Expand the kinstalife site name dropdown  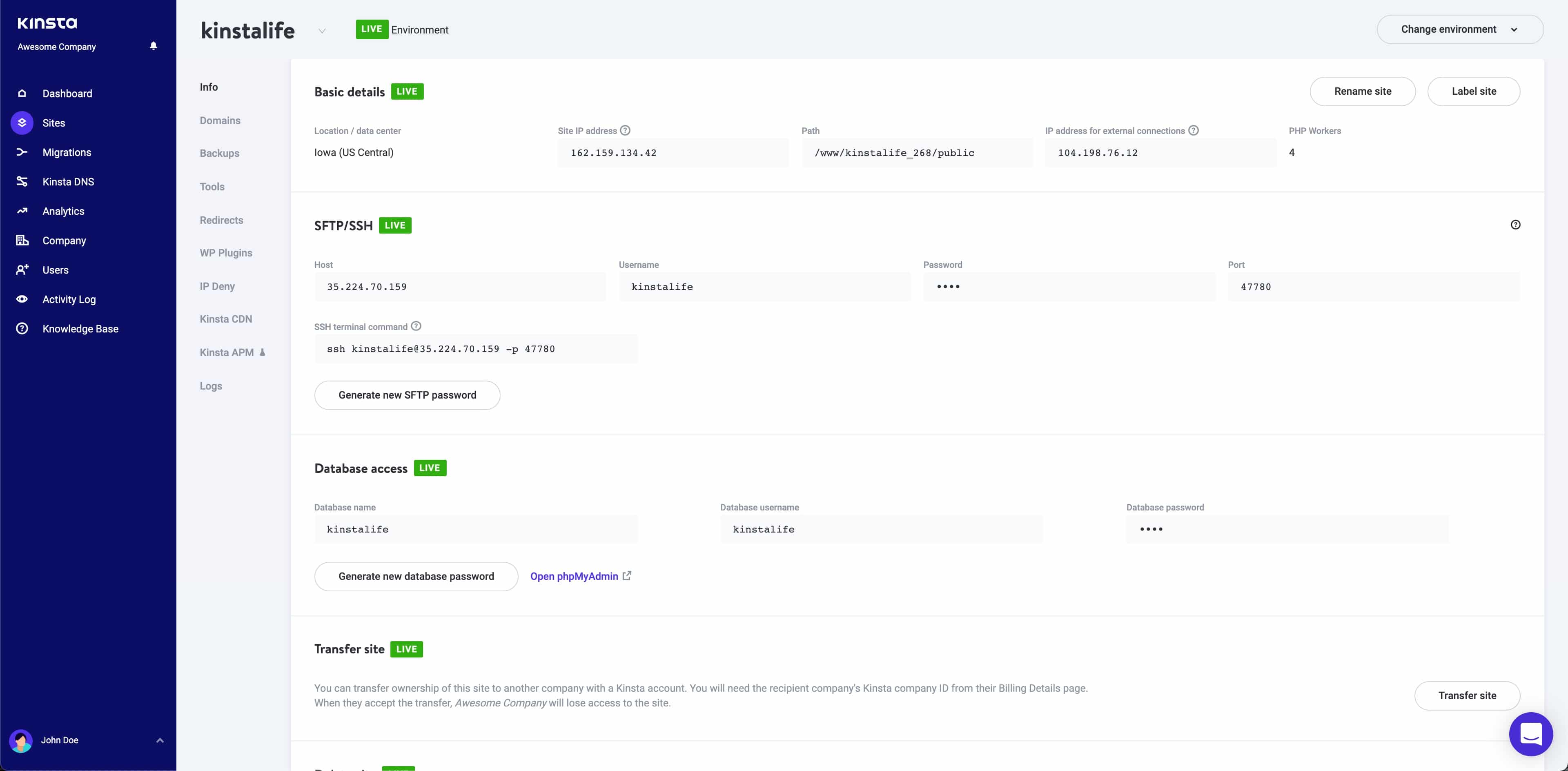322,31
